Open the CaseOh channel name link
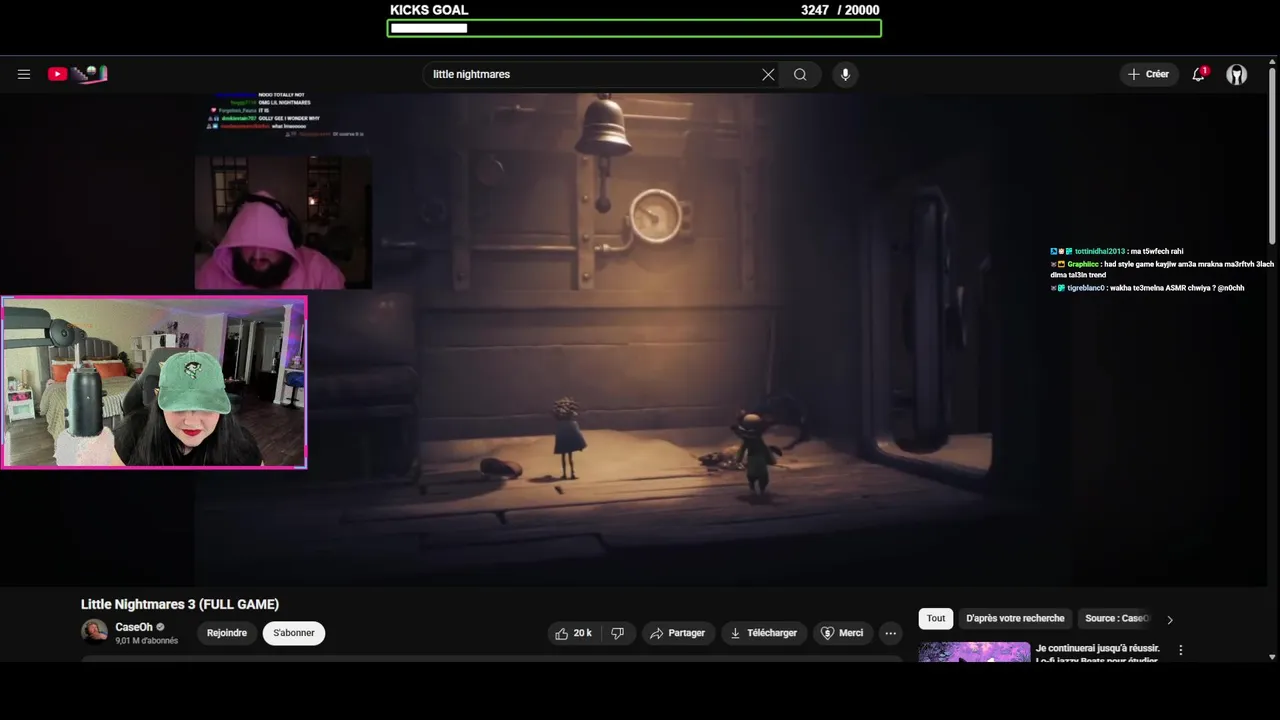 [134, 627]
